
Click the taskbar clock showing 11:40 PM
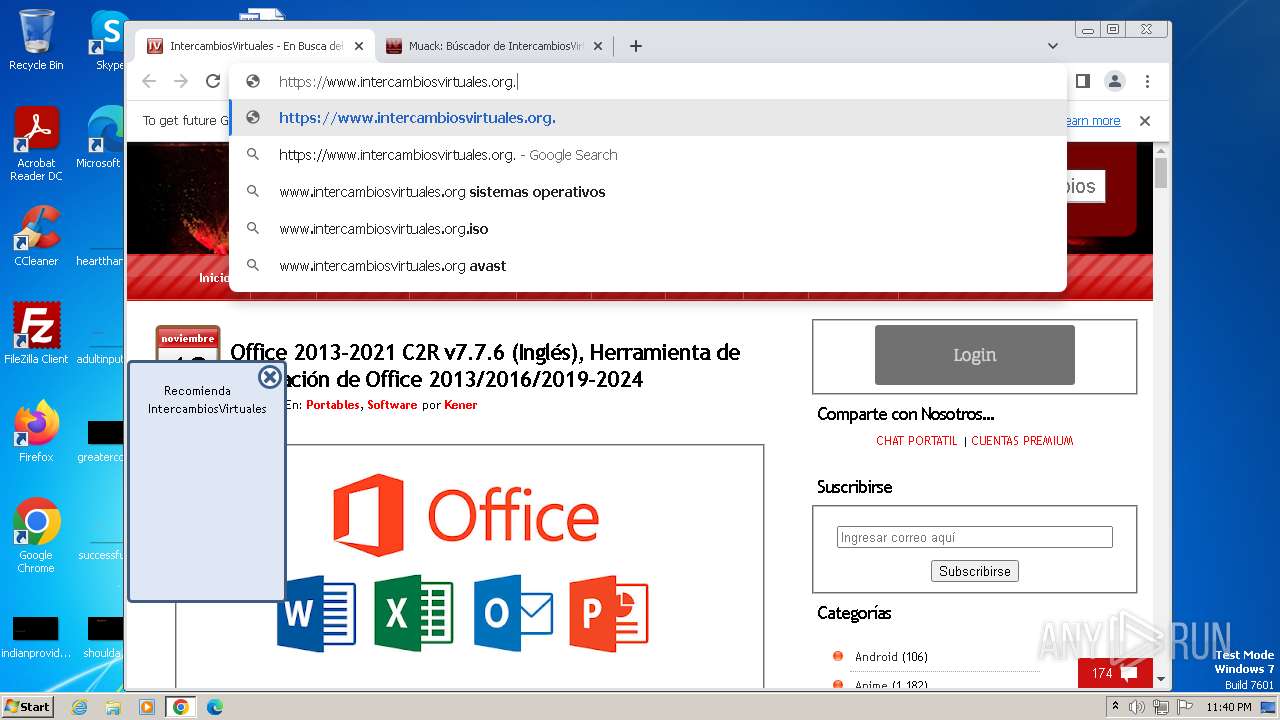click(1229, 707)
